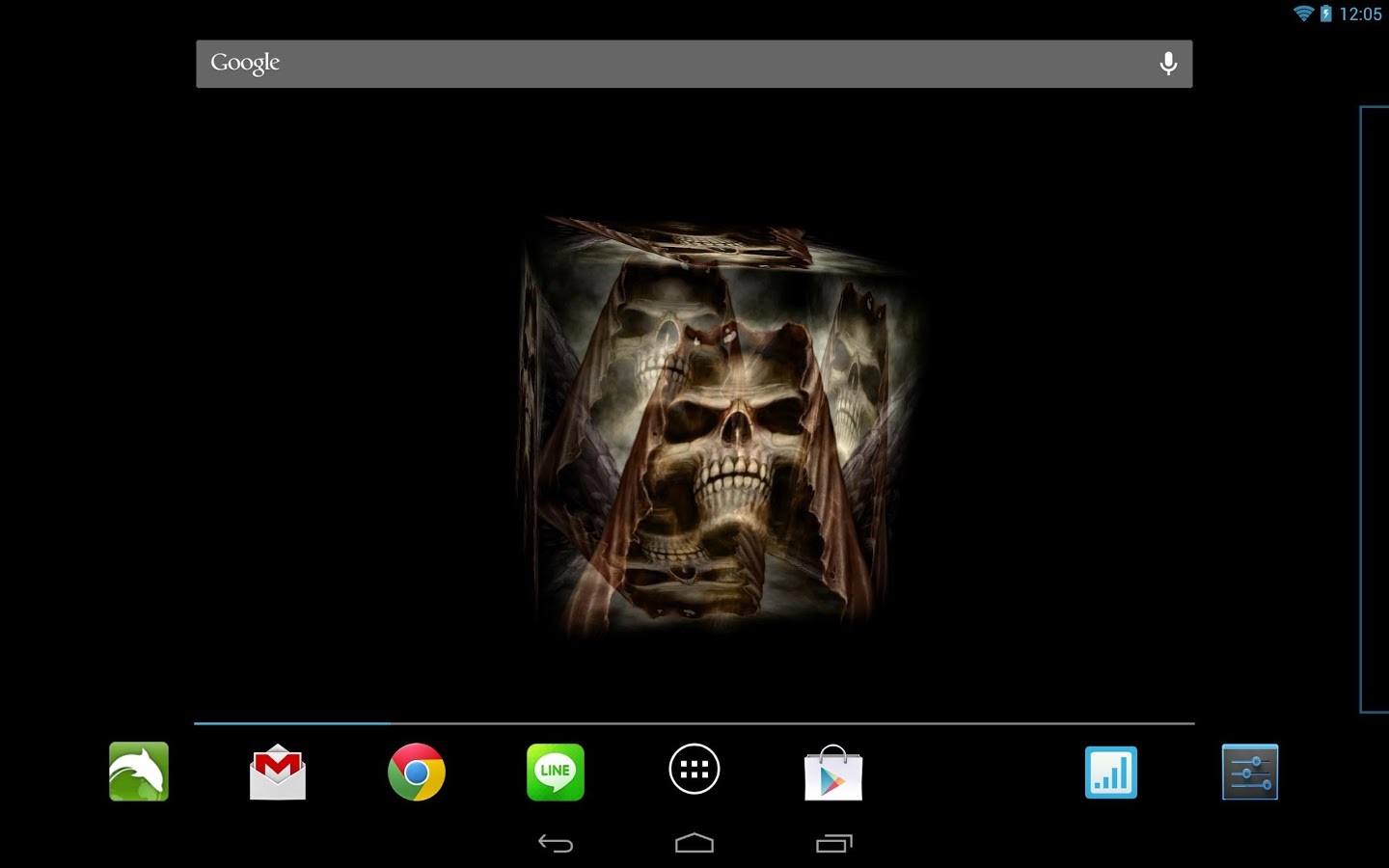Open the all apps drawer

pos(694,770)
